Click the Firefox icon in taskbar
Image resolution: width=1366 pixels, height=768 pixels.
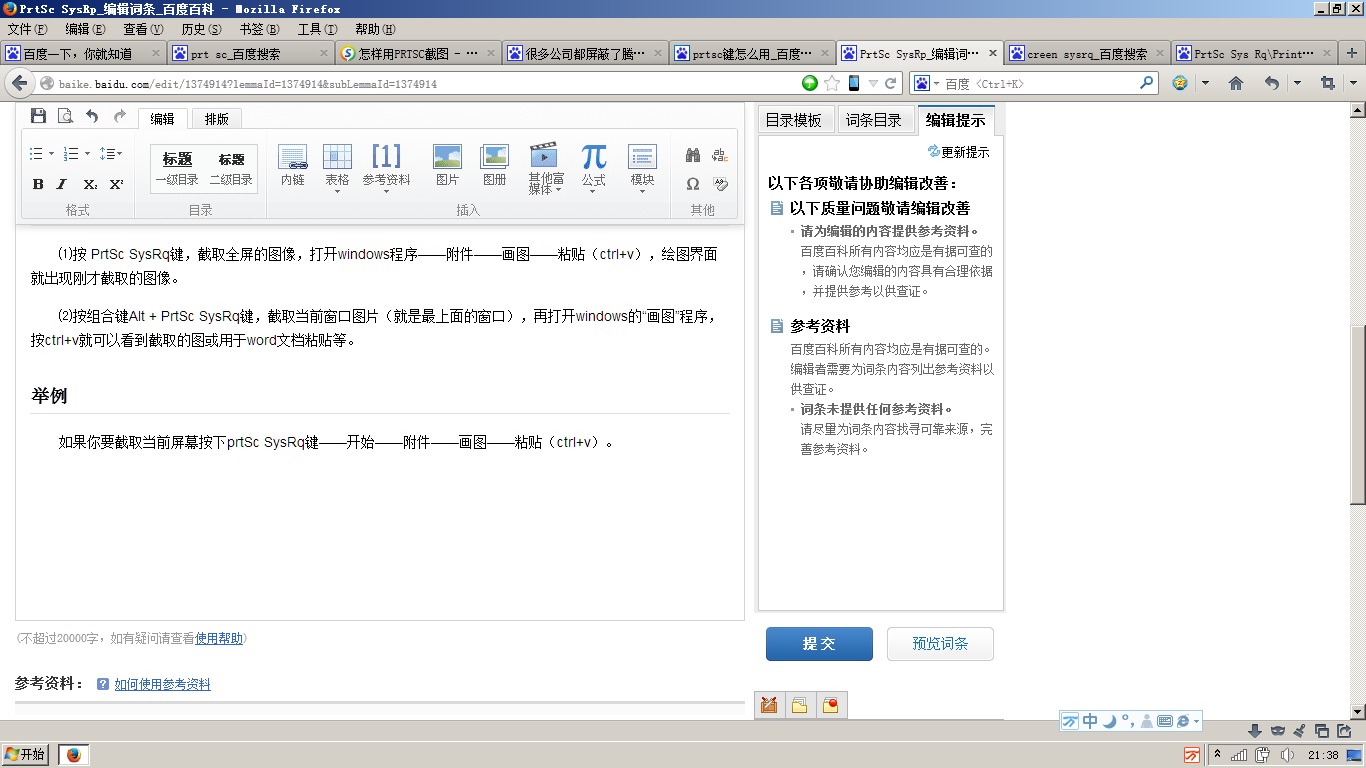point(73,755)
